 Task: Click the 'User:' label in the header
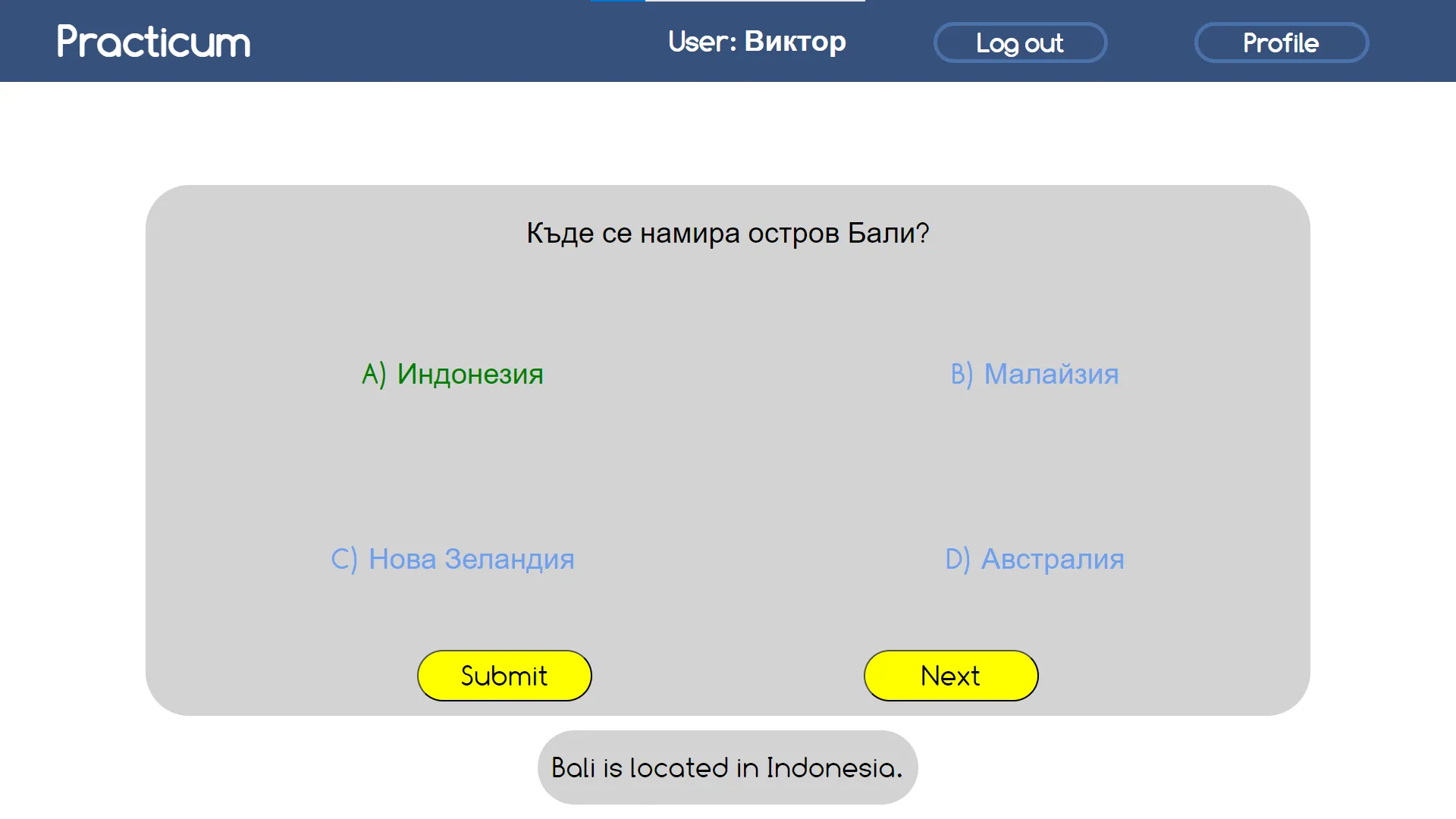click(x=702, y=42)
